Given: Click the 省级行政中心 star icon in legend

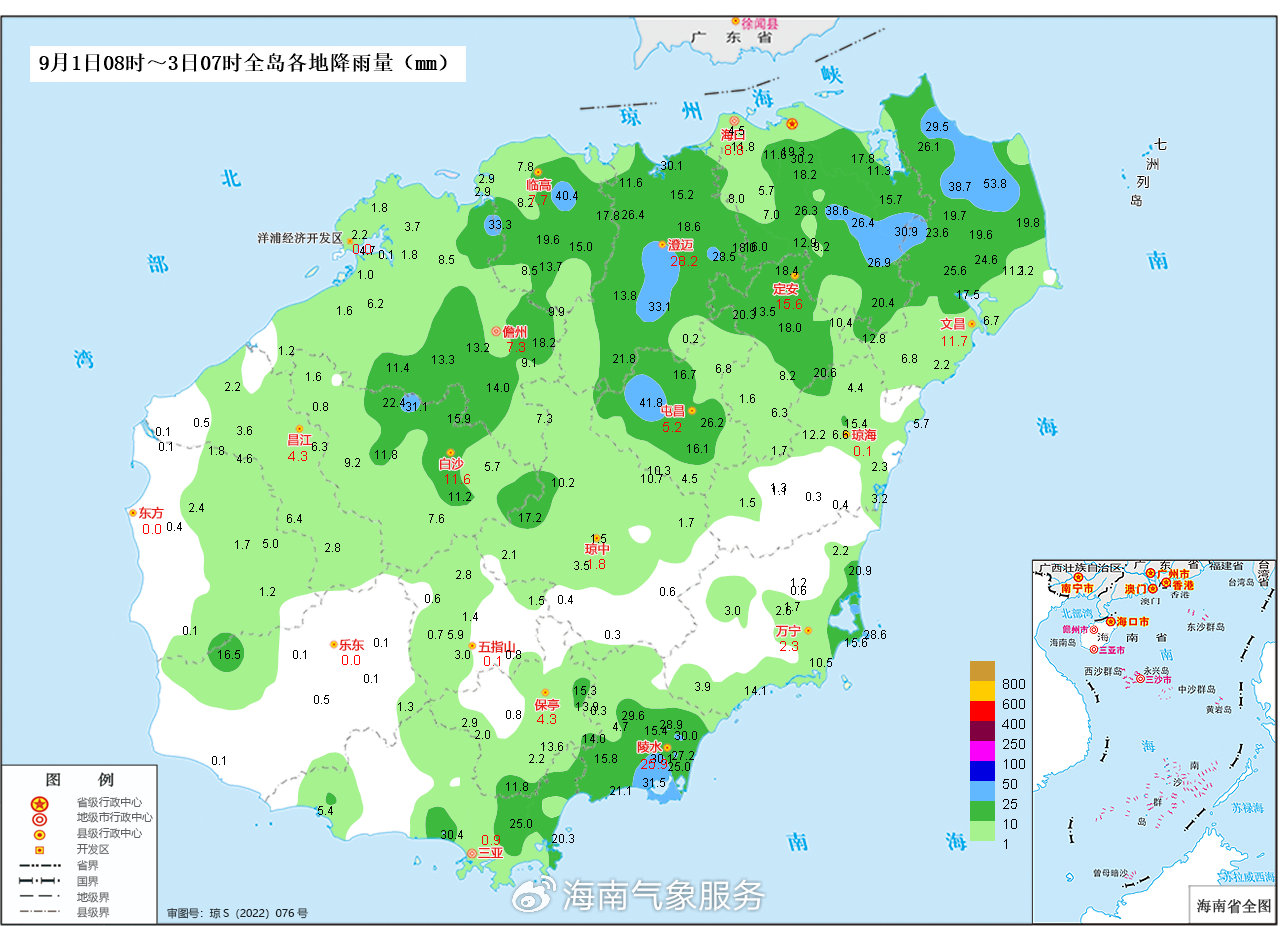Looking at the screenshot, I should pos(39,803).
